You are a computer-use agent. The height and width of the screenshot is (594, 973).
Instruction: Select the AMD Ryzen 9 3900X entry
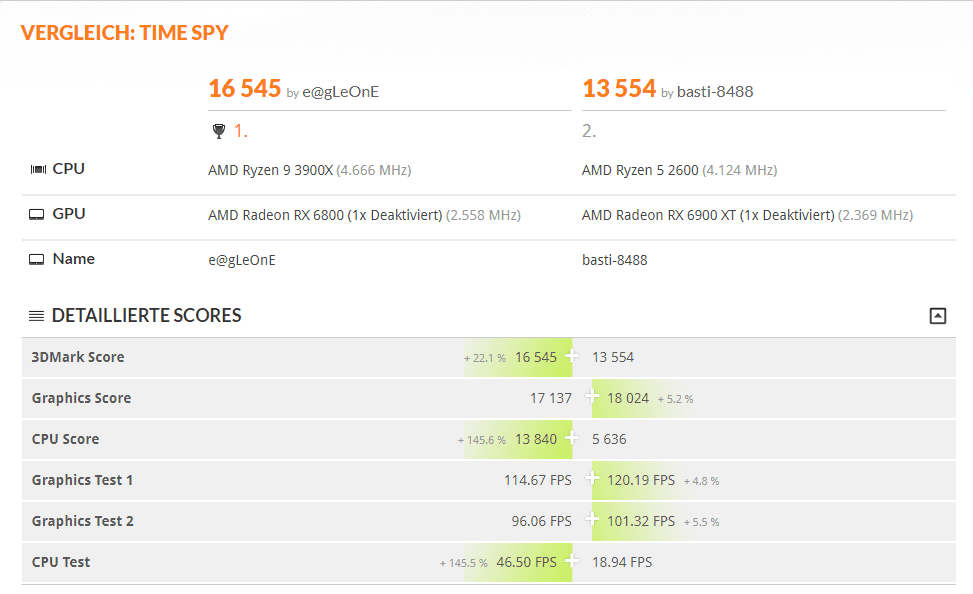(x=270, y=170)
